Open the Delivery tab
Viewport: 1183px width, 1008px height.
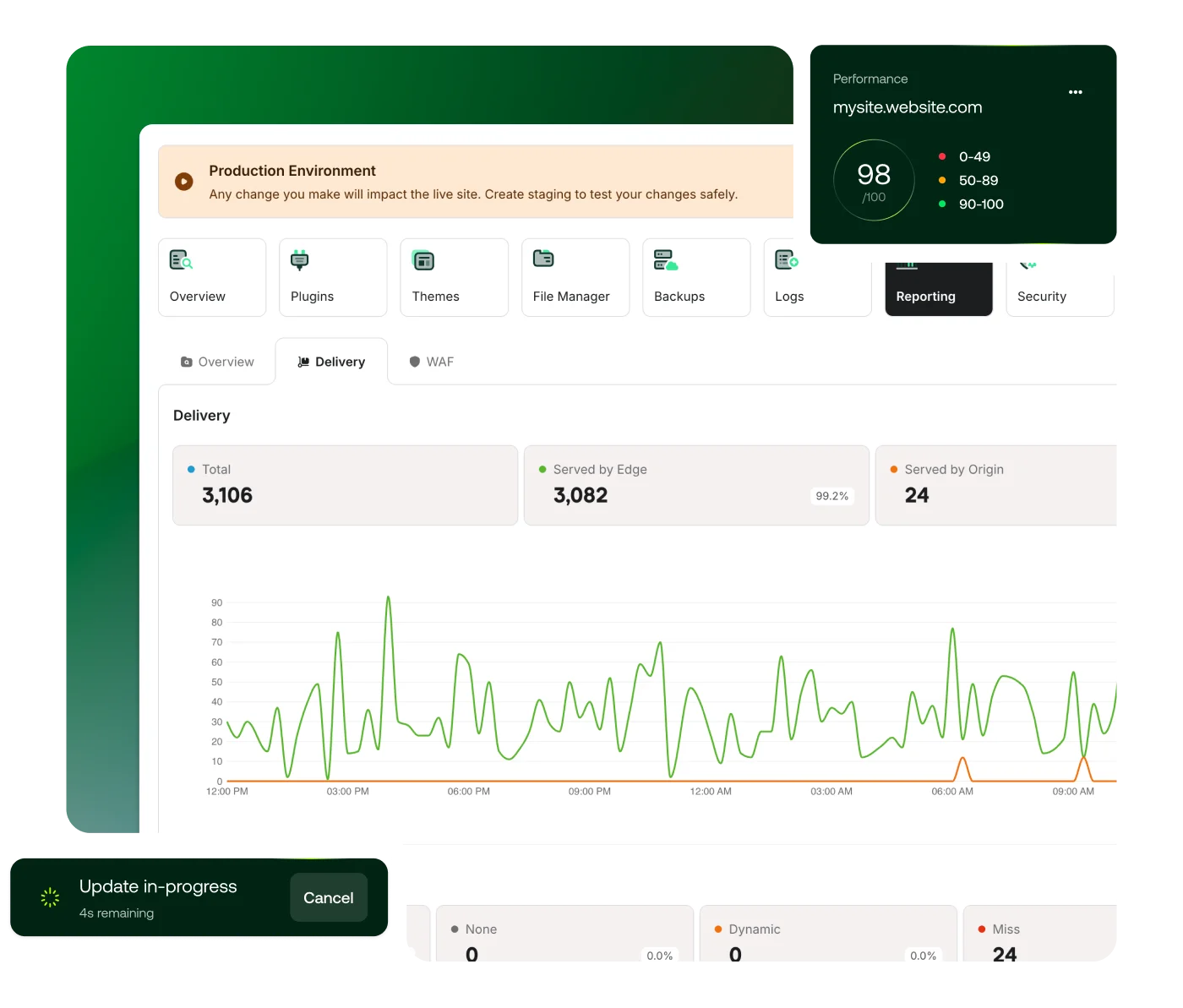click(x=331, y=361)
